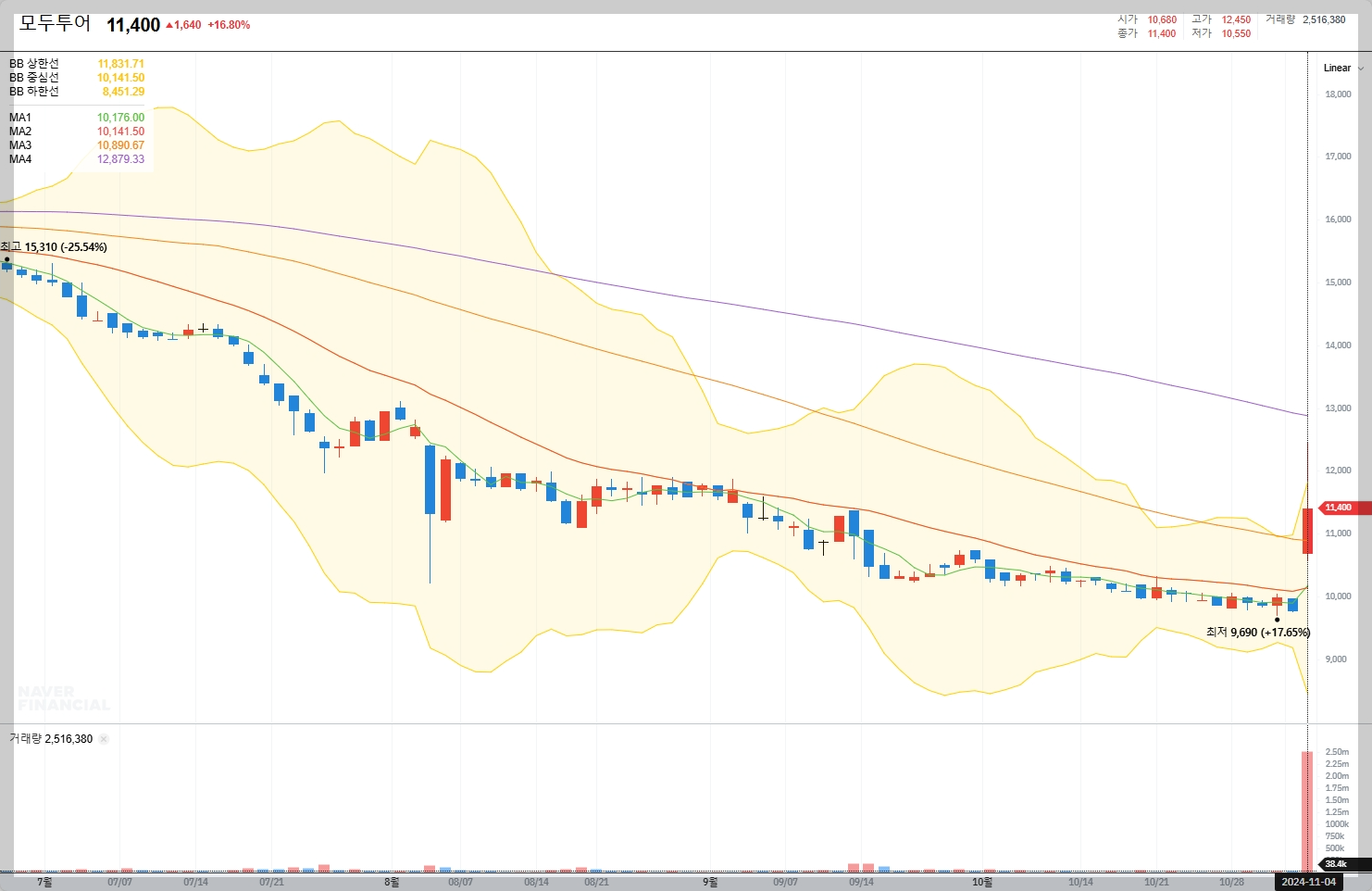The image size is (1372, 891).
Task: Click the 17,000 price axis label
Action: pos(1338,157)
